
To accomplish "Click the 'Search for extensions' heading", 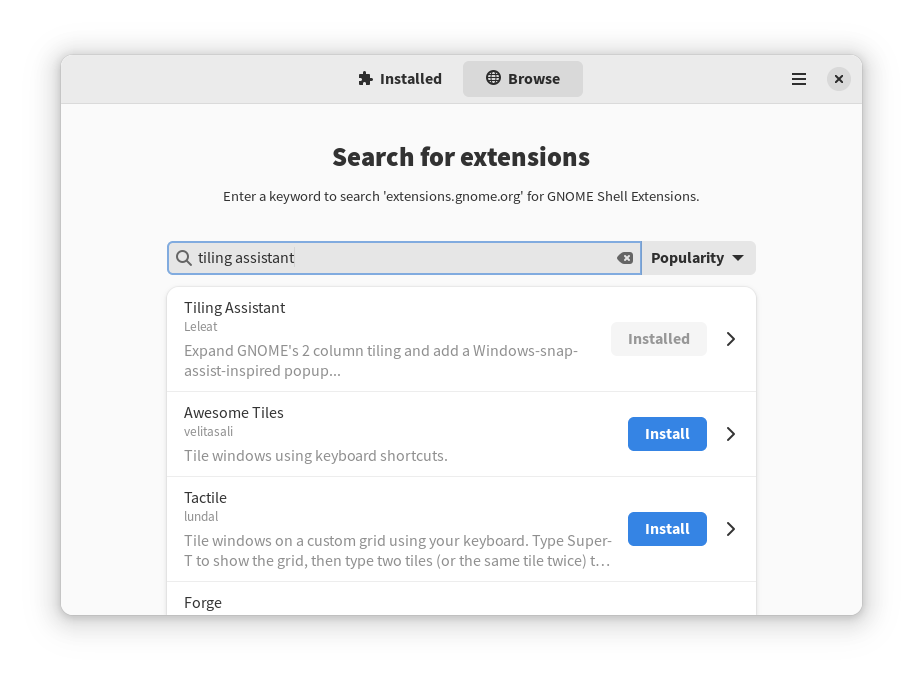I will coord(461,158).
